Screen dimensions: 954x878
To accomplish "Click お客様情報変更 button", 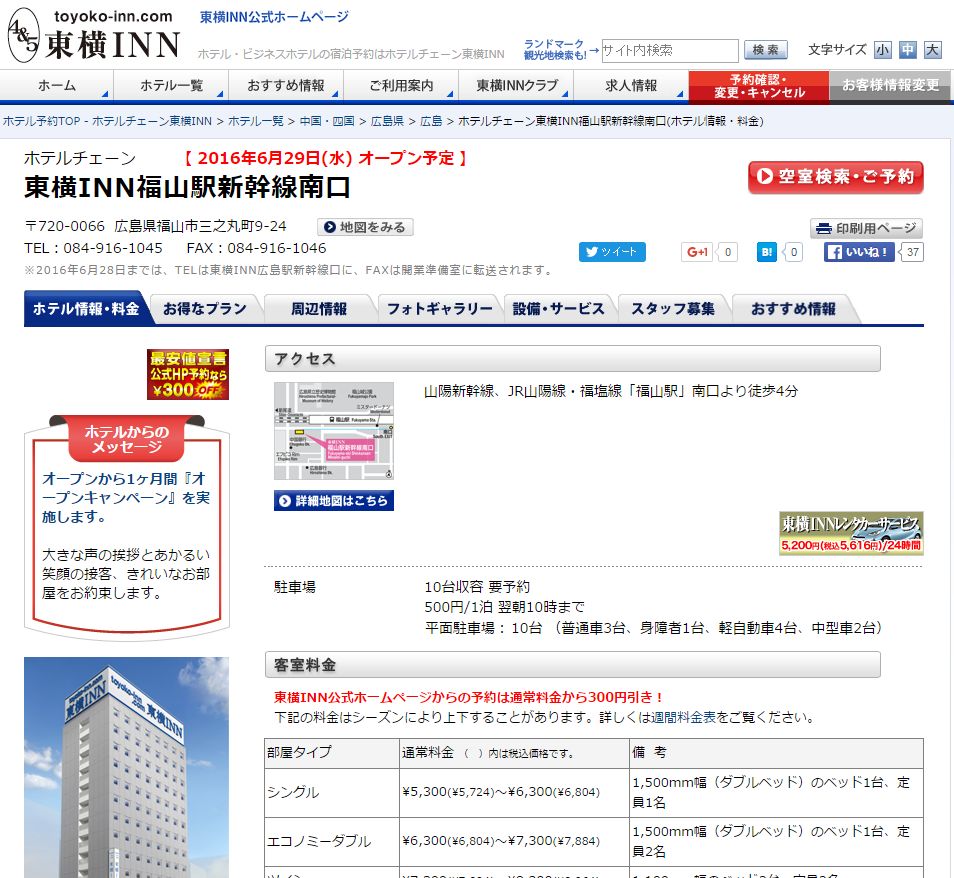I will pyautogui.click(x=891, y=86).
